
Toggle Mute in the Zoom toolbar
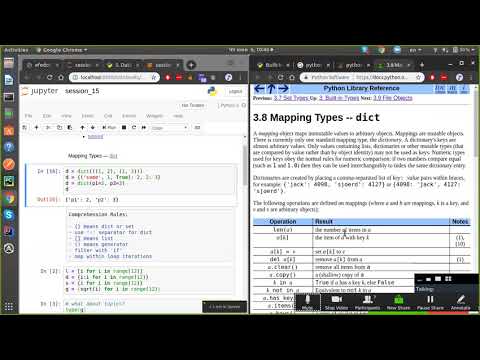pos(308,302)
